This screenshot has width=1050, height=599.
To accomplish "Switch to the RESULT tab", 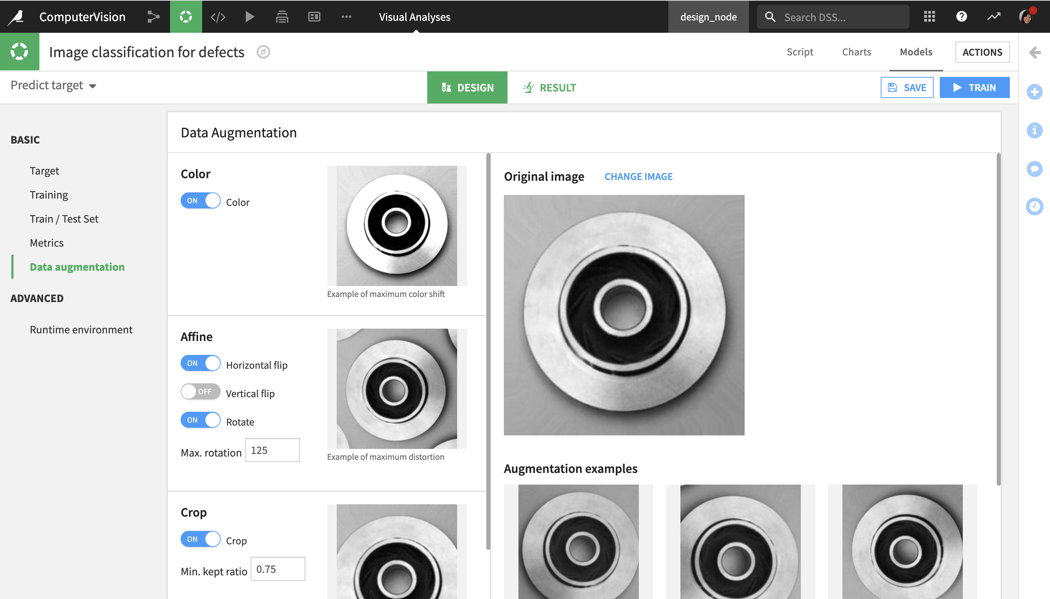I will point(549,88).
